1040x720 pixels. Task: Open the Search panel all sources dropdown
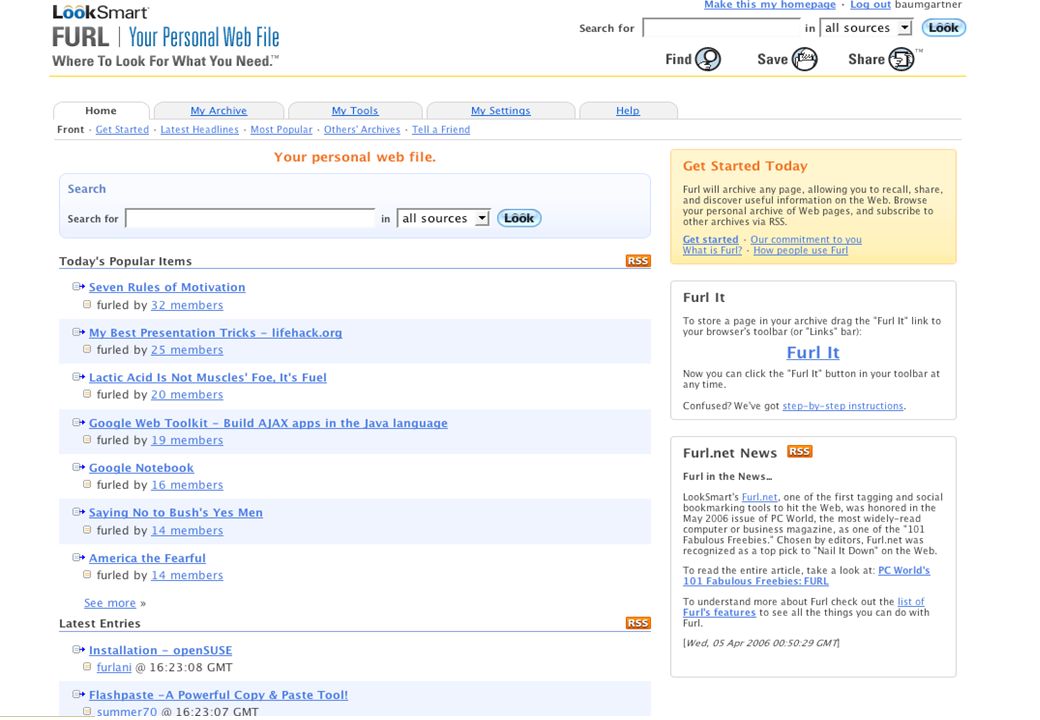(443, 218)
